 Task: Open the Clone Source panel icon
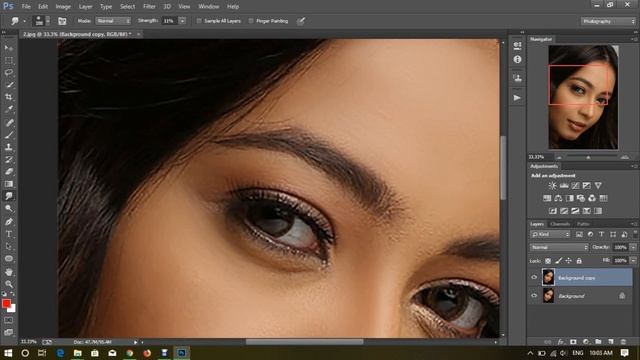(x=517, y=78)
